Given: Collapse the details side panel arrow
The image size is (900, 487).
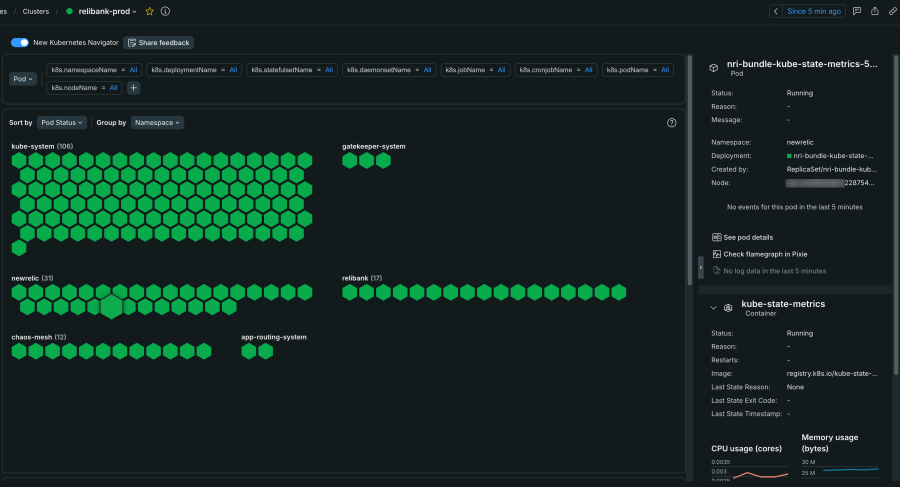Looking at the screenshot, I should coord(700,268).
